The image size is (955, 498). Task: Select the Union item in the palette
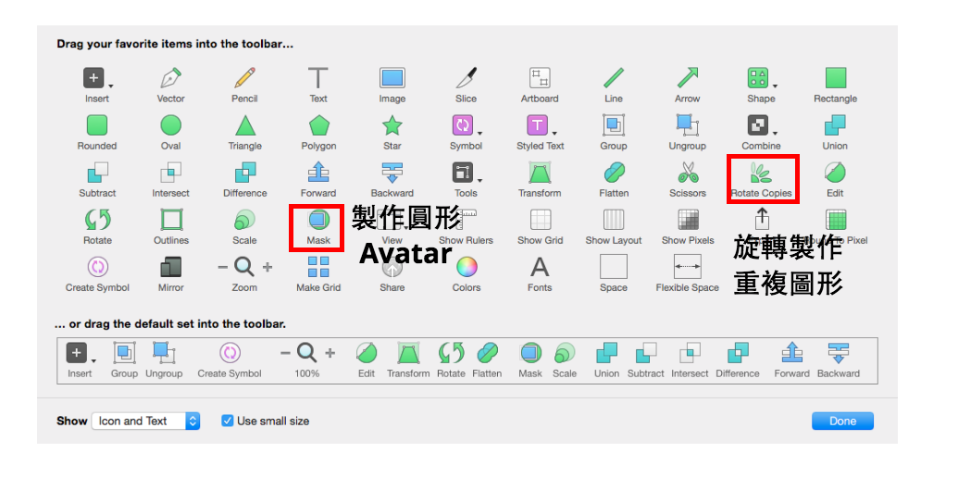point(835,133)
